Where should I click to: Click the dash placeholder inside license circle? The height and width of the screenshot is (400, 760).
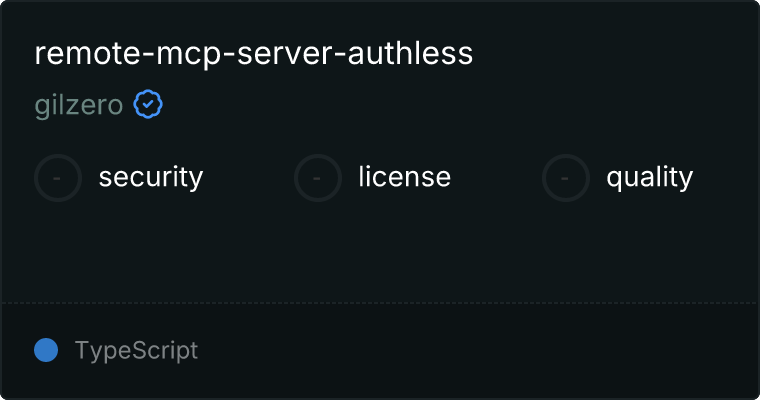pyautogui.click(x=317, y=178)
